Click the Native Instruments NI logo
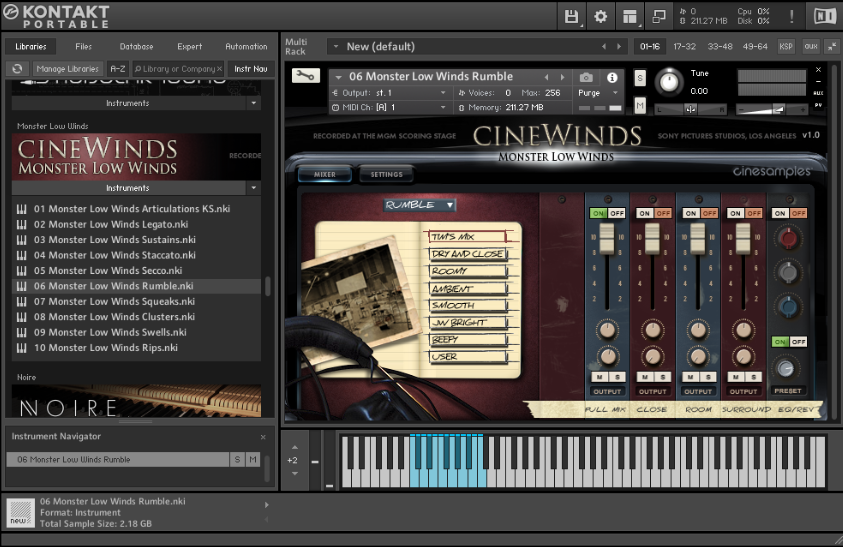The image size is (843, 547). (x=824, y=16)
